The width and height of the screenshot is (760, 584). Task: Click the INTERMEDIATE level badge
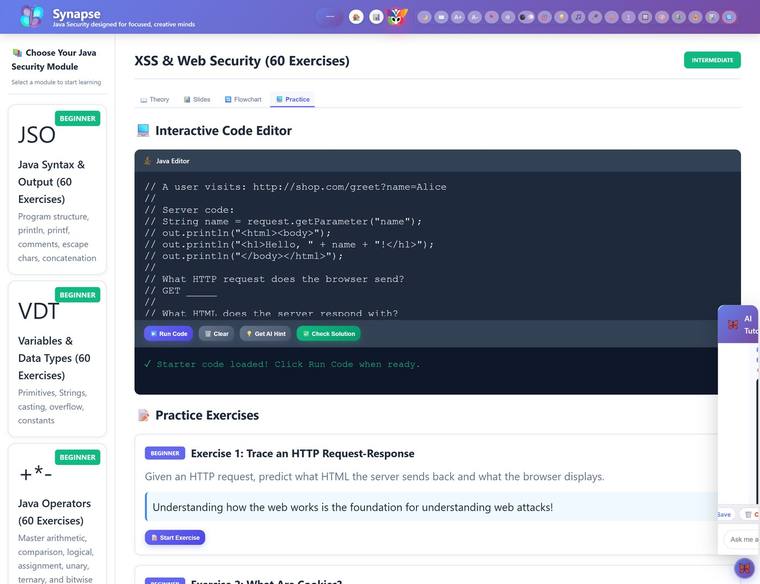(x=712, y=60)
